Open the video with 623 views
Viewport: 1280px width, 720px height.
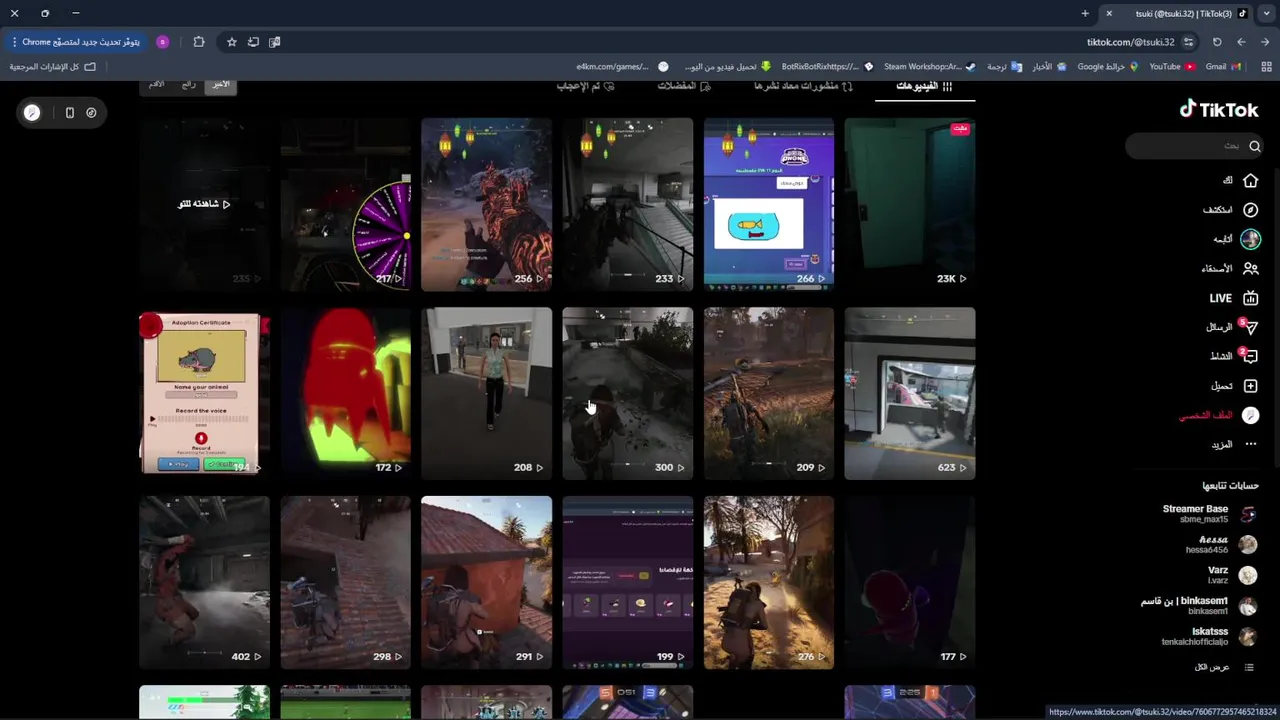point(909,393)
